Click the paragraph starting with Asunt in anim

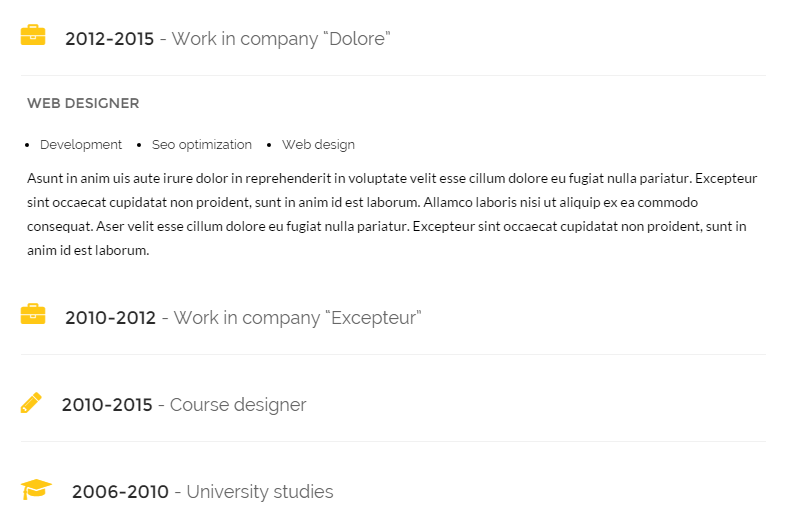[392, 214]
